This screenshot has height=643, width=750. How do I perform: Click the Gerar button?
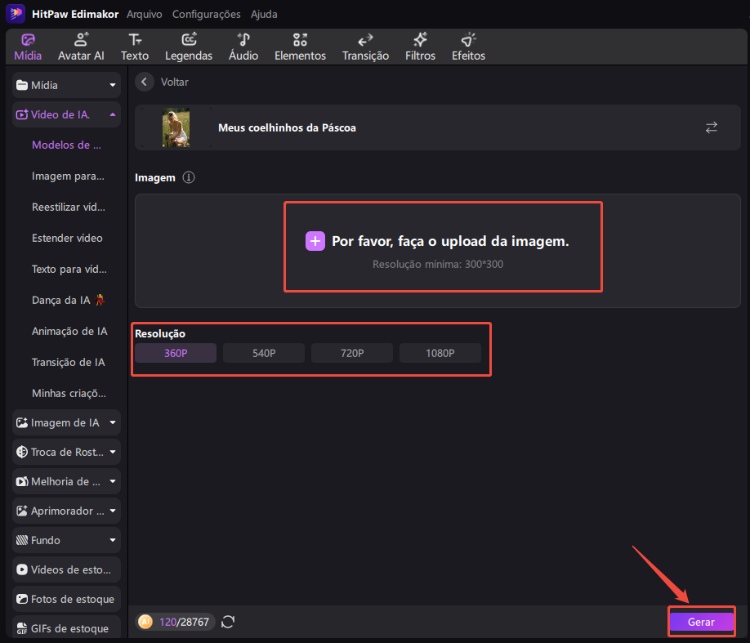(x=701, y=622)
